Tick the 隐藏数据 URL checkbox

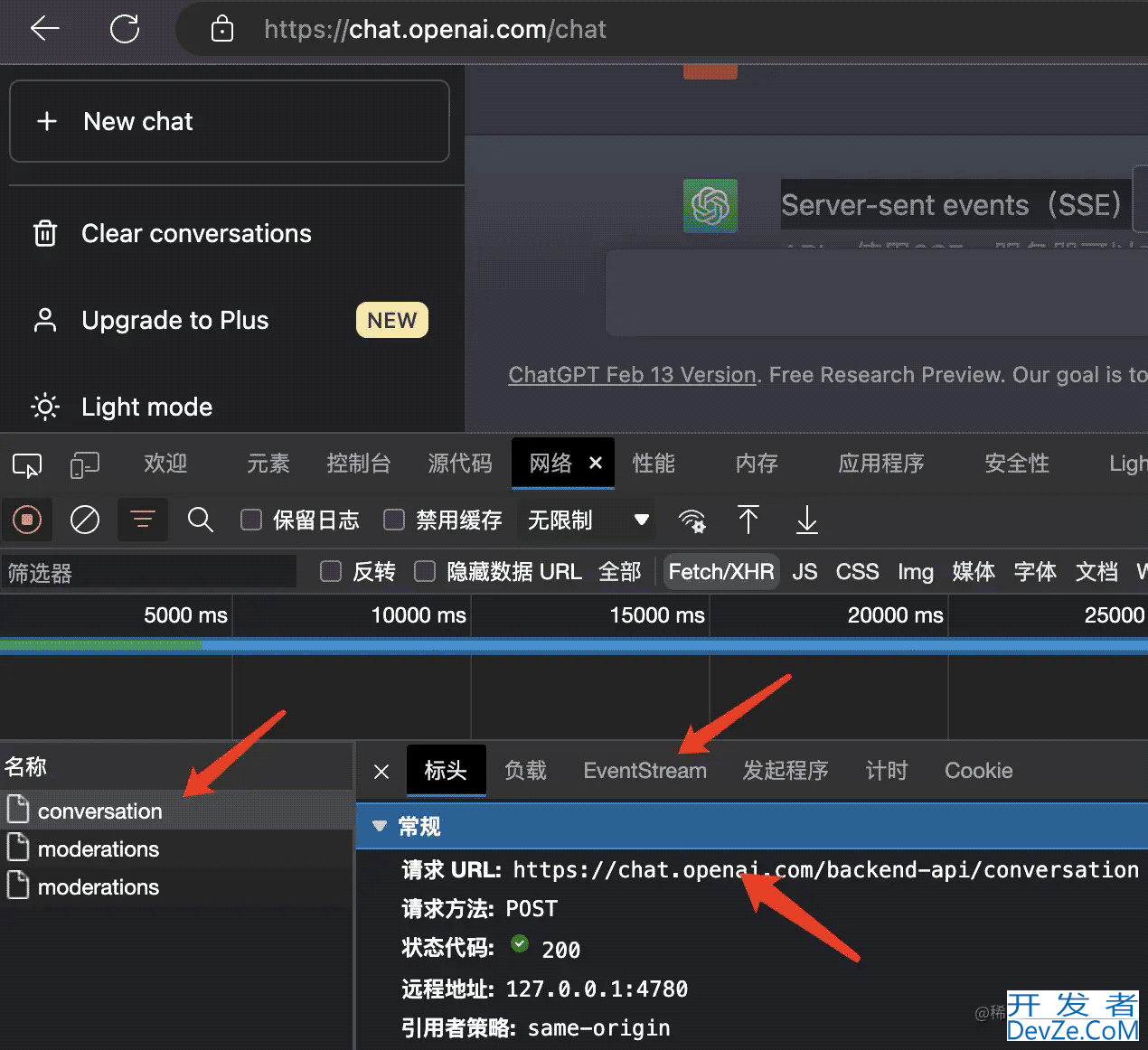(x=425, y=571)
